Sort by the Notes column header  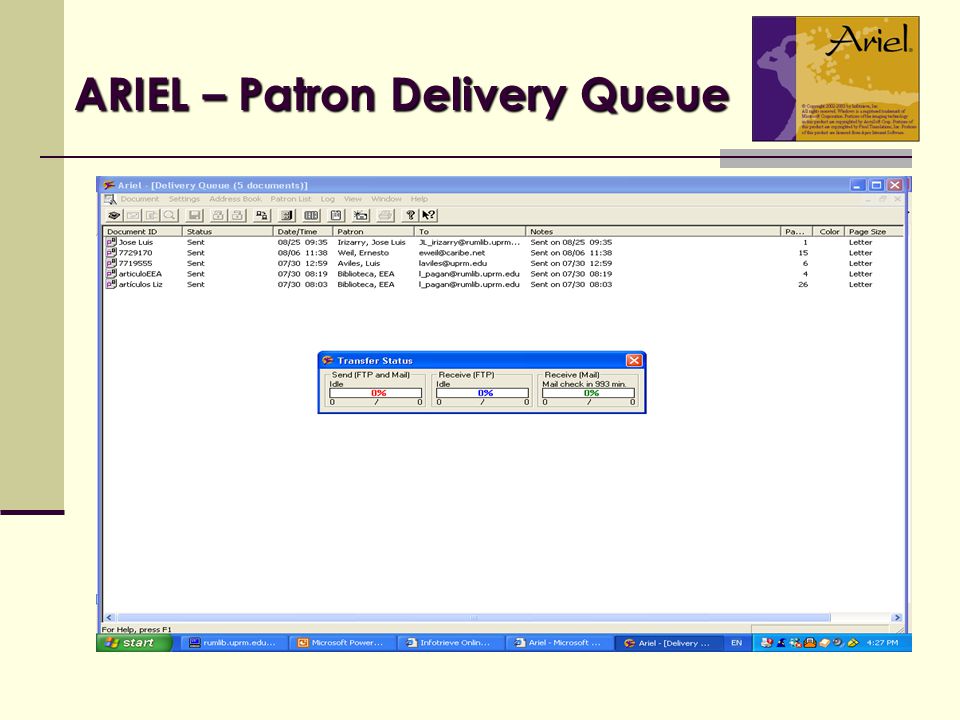tap(653, 231)
